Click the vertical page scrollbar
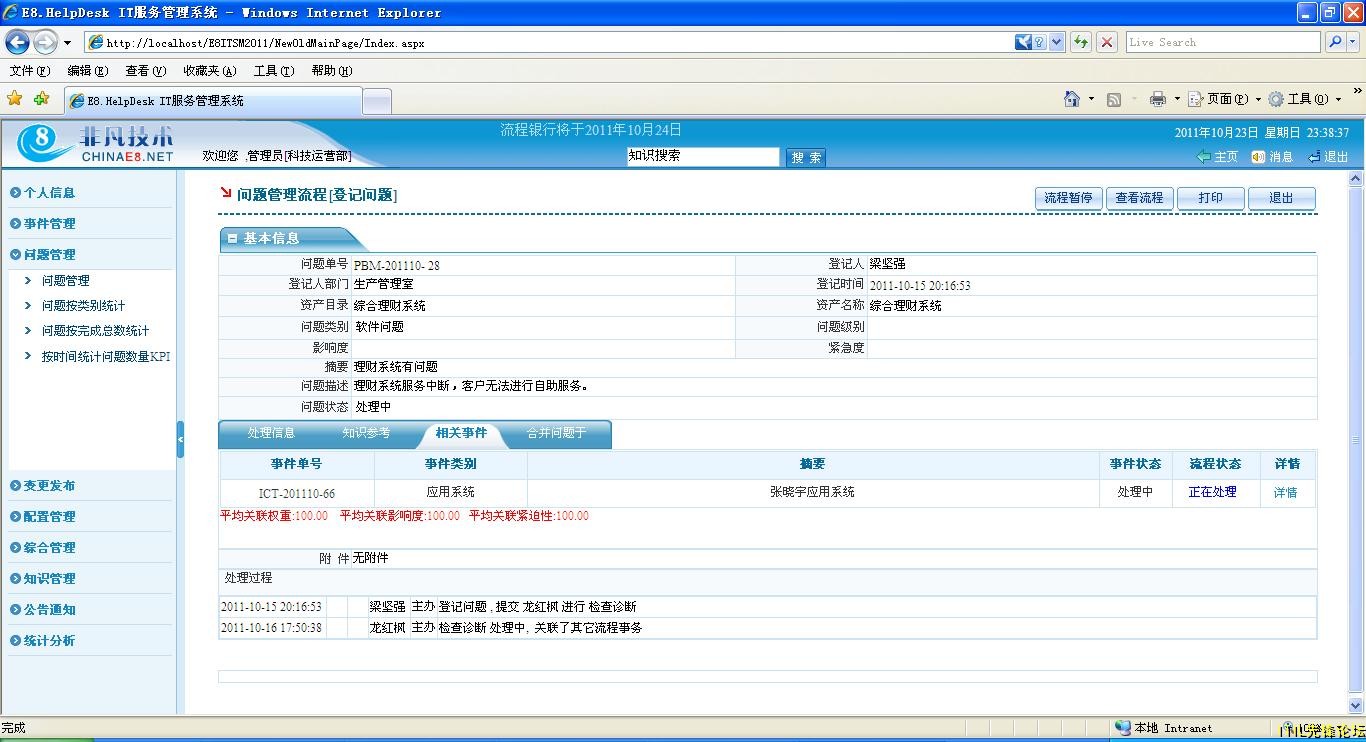Image resolution: width=1366 pixels, height=742 pixels. pyautogui.click(x=1356, y=440)
